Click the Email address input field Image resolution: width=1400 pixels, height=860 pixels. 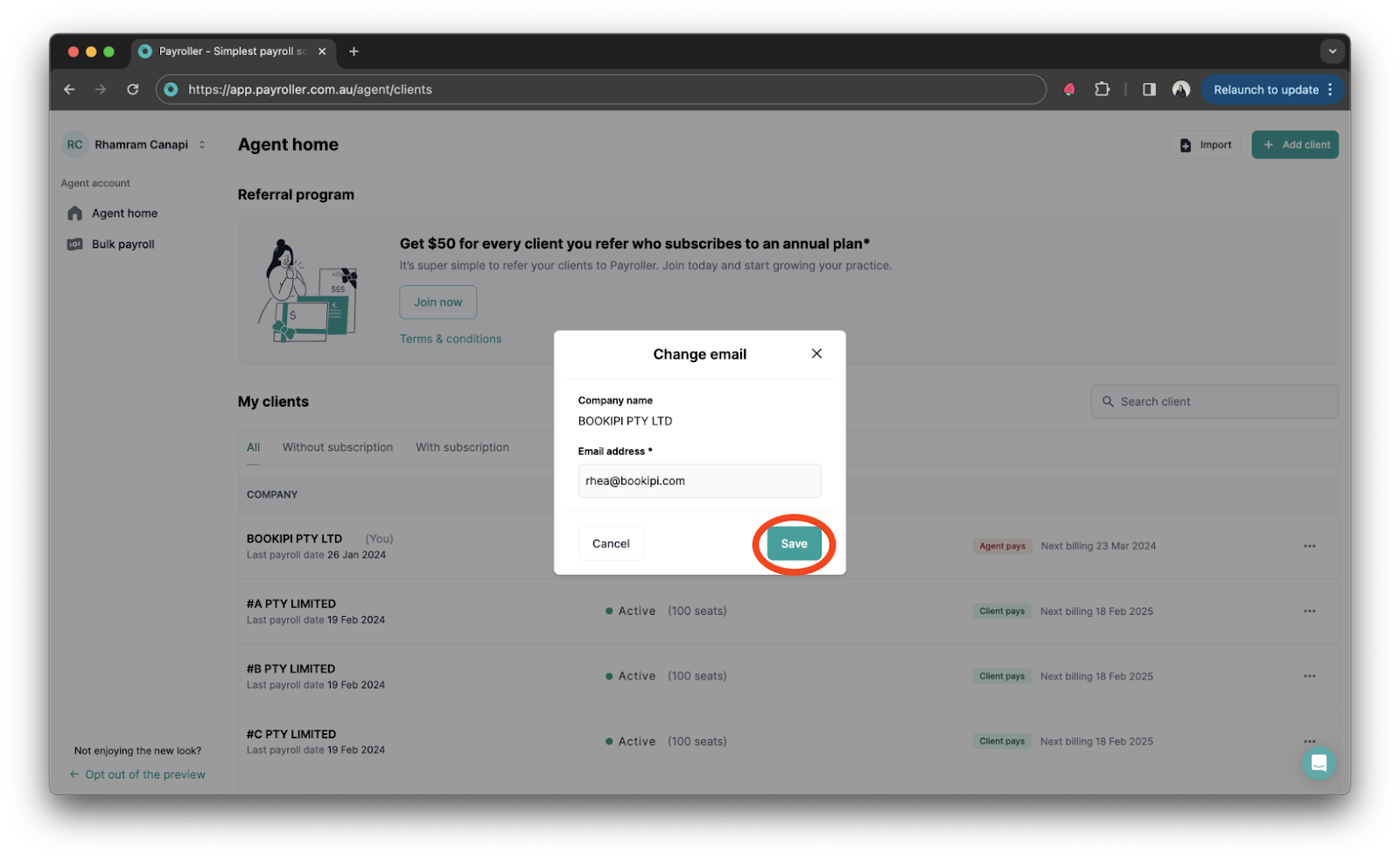pos(699,480)
